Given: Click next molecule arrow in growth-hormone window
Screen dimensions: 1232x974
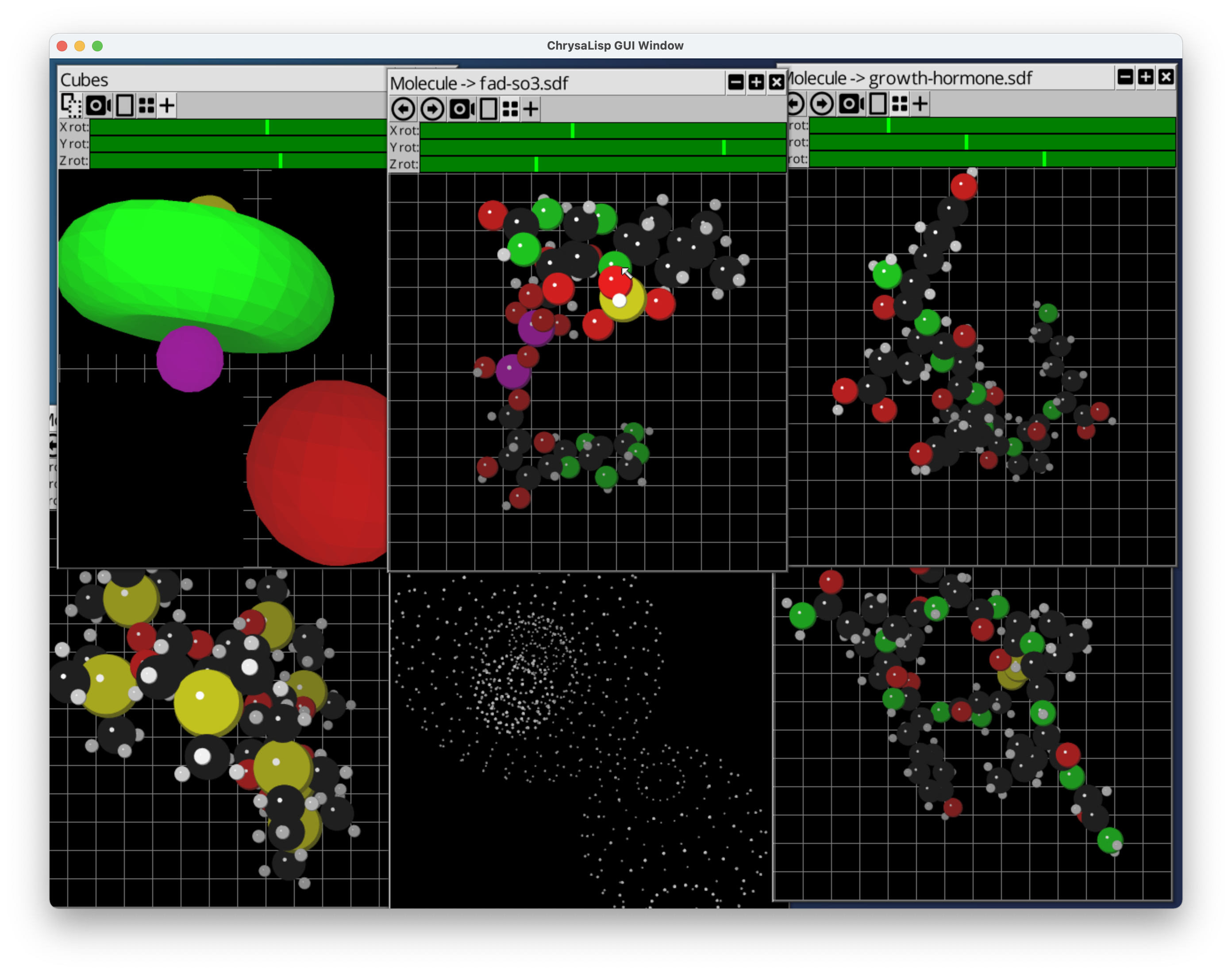Looking at the screenshot, I should [821, 103].
